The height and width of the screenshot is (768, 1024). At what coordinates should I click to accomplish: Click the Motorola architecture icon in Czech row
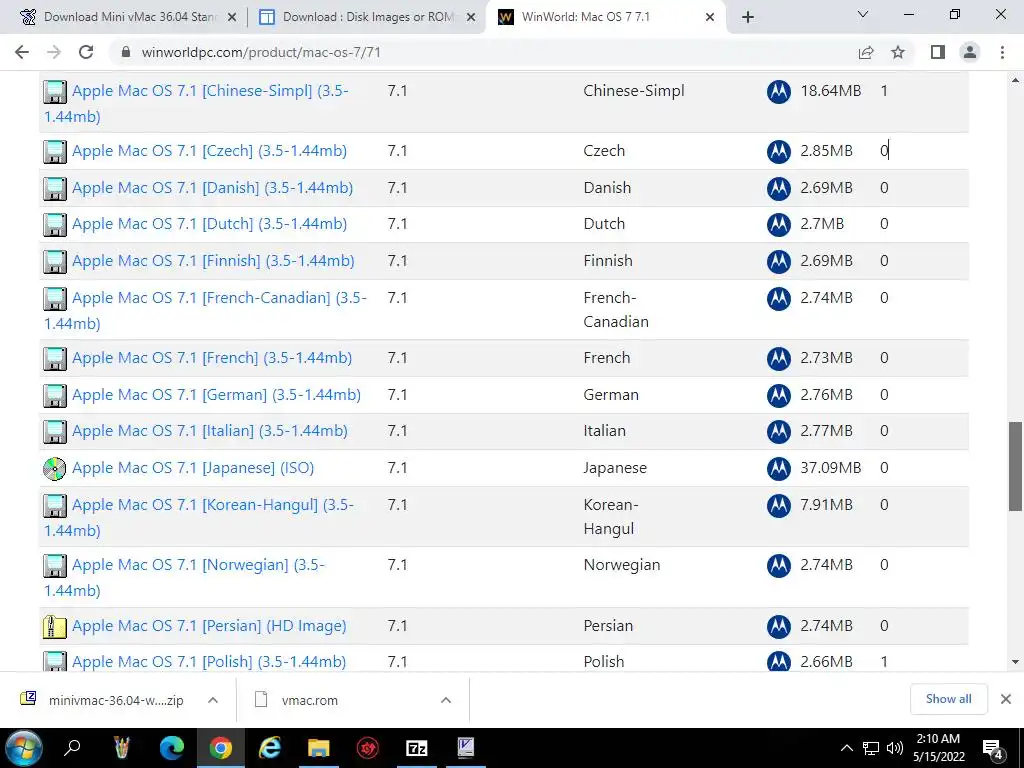pos(778,152)
